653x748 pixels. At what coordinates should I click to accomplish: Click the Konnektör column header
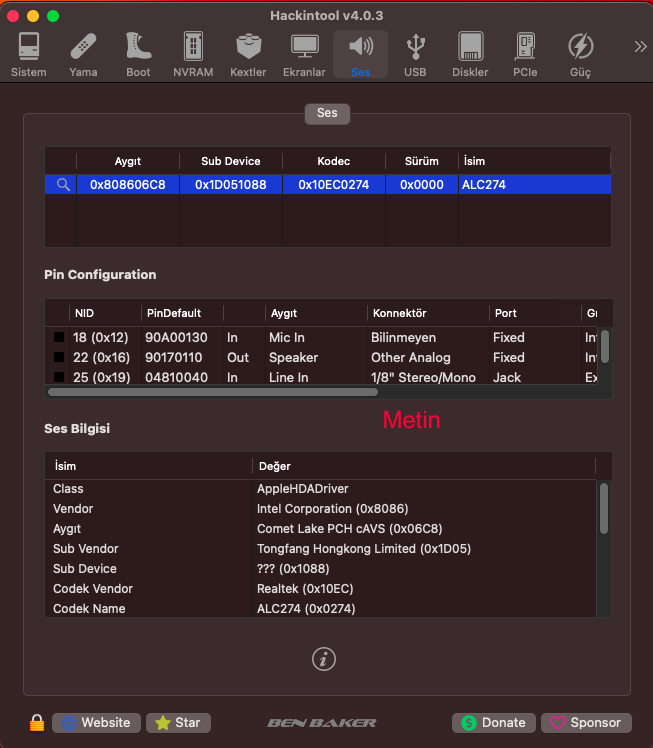428,313
